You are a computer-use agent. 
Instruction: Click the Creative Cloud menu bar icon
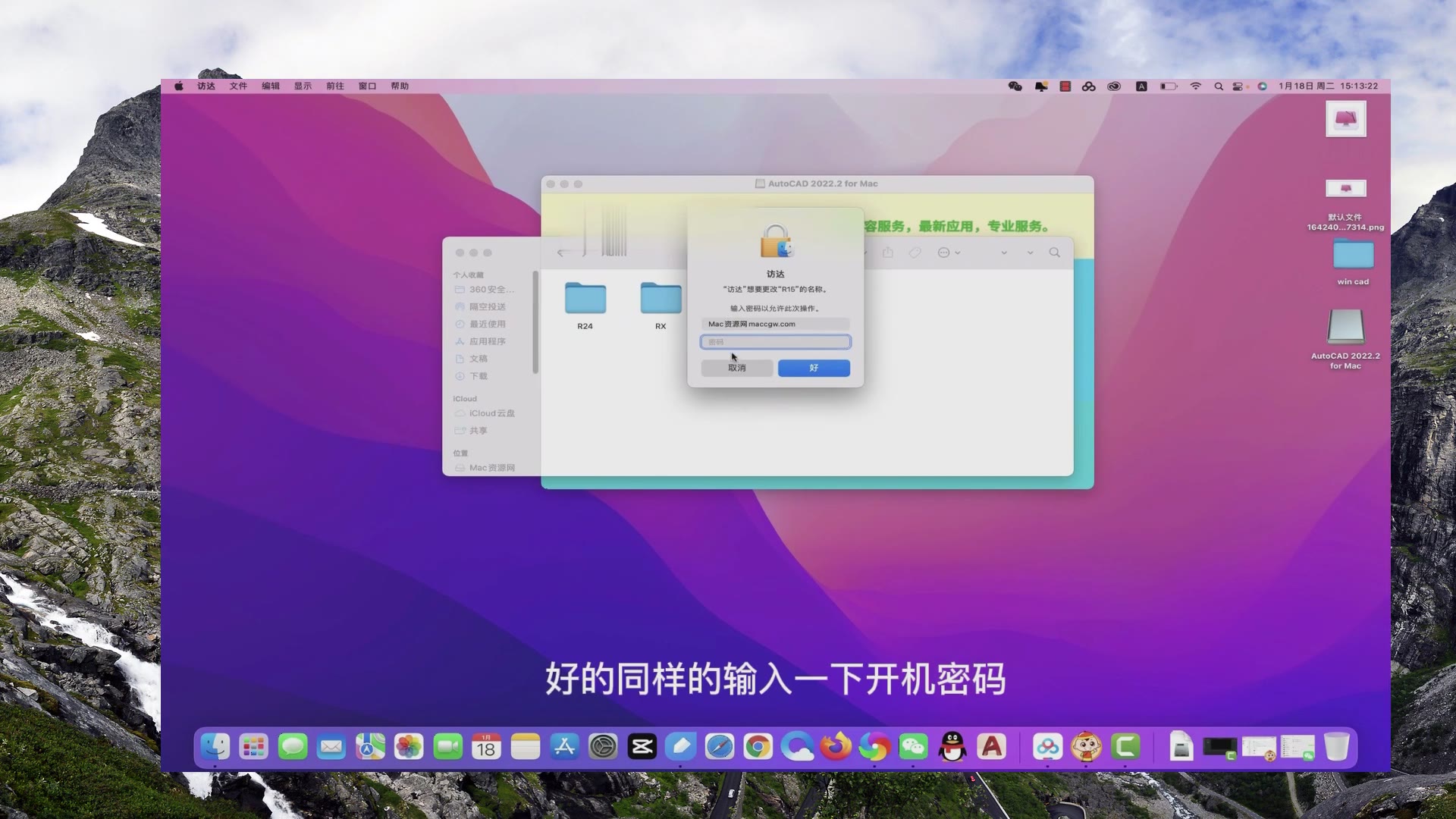(x=1113, y=86)
